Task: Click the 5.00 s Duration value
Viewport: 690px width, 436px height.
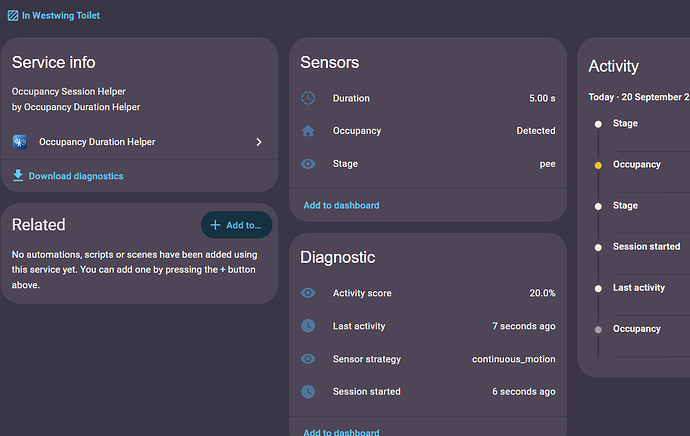Action: click(x=542, y=98)
